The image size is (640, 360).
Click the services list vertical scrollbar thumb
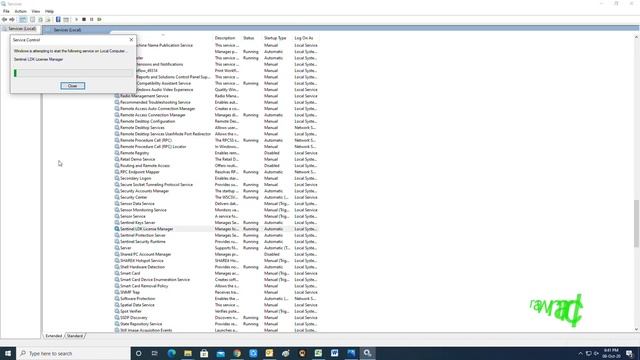(636, 223)
